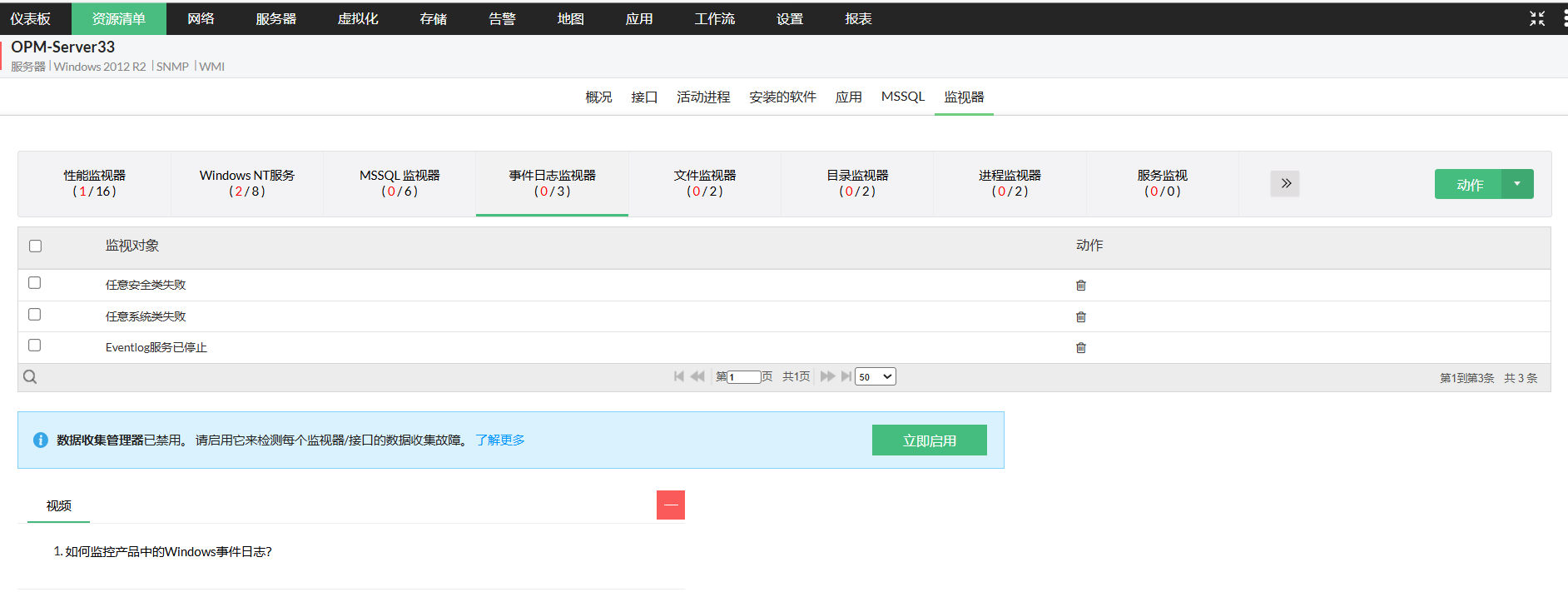The width and height of the screenshot is (1568, 592).
Task: Open the Windows事件日志 video link
Action: pyautogui.click(x=168, y=551)
